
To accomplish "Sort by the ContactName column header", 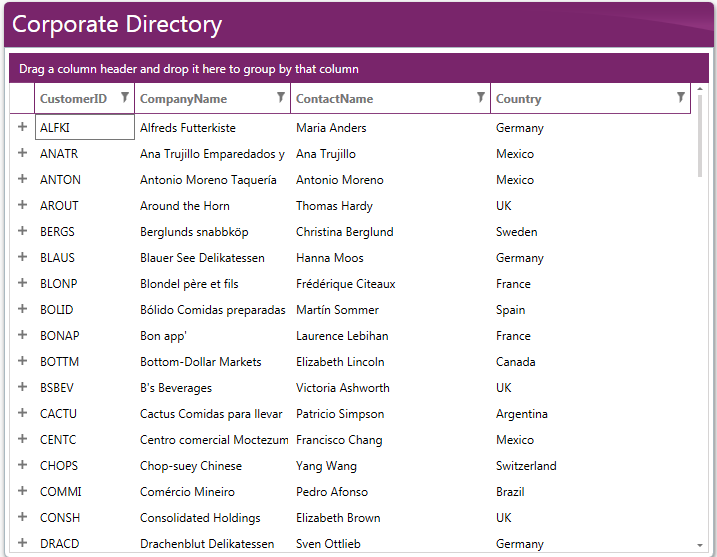I will (334, 99).
